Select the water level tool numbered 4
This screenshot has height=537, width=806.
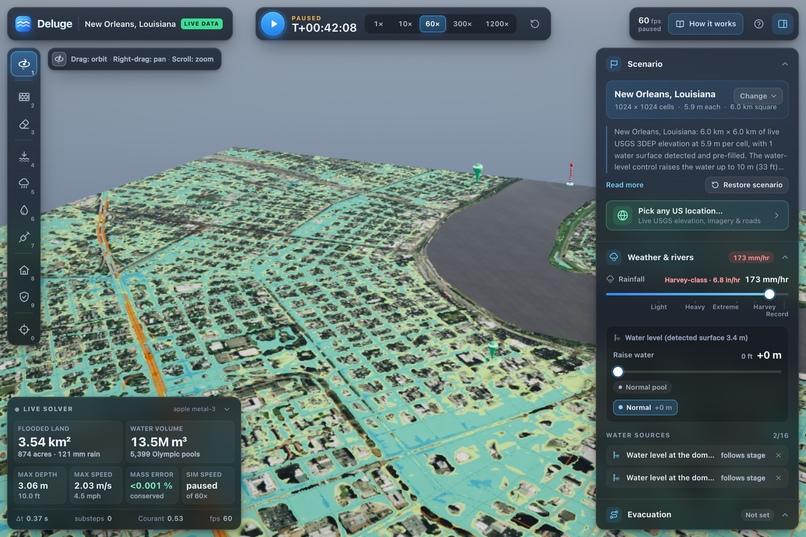point(24,157)
